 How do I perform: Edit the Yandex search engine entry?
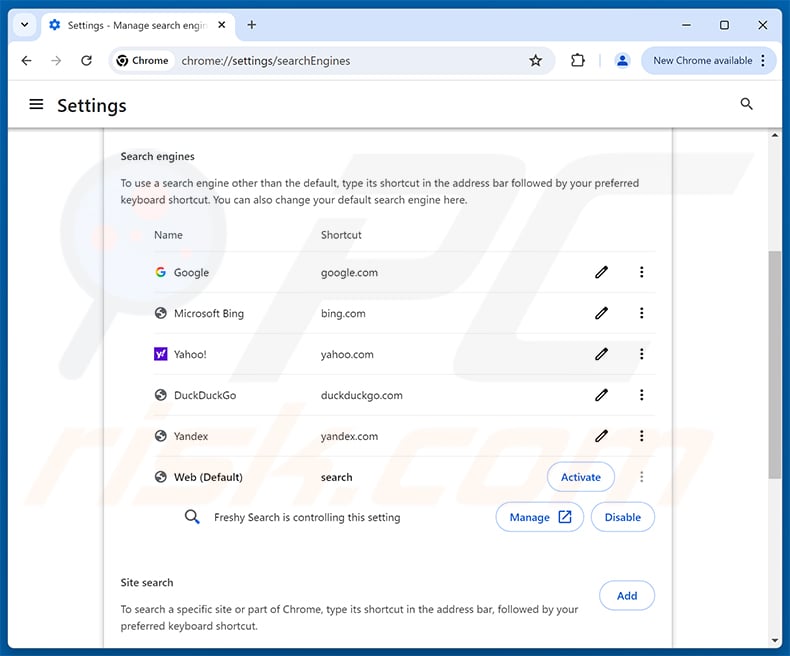(601, 436)
